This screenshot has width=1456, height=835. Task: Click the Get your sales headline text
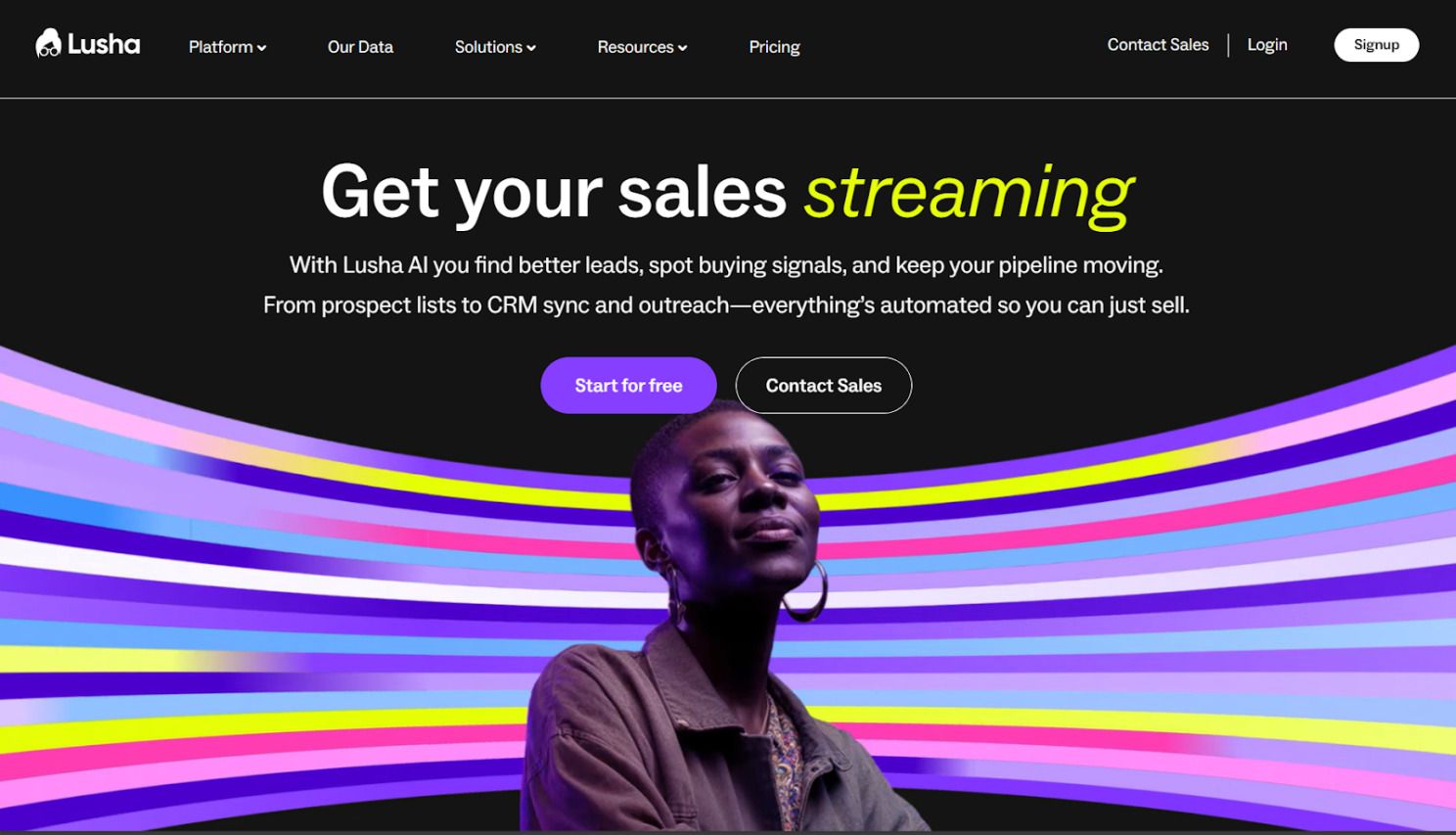tap(554, 193)
